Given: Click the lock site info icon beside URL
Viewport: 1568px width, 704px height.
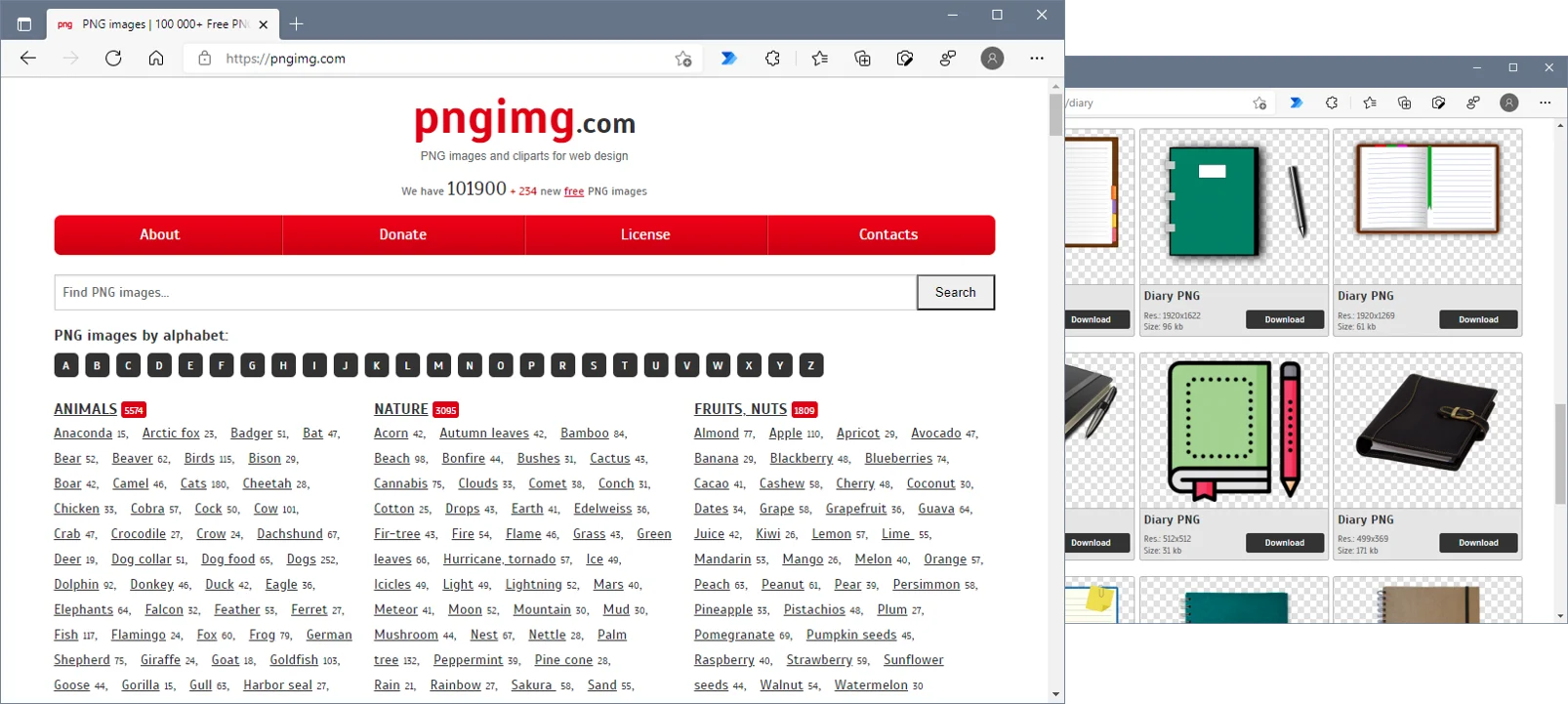Looking at the screenshot, I should tap(204, 59).
